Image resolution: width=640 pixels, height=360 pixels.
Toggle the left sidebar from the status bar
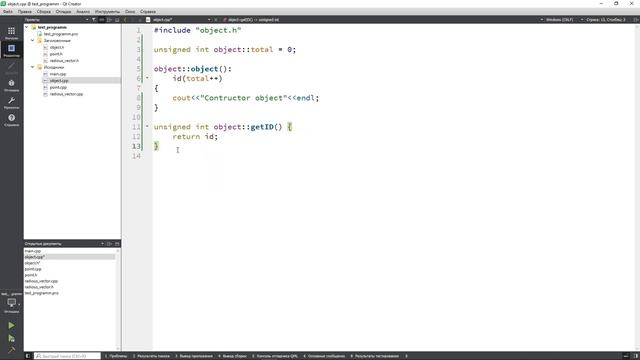28,356
